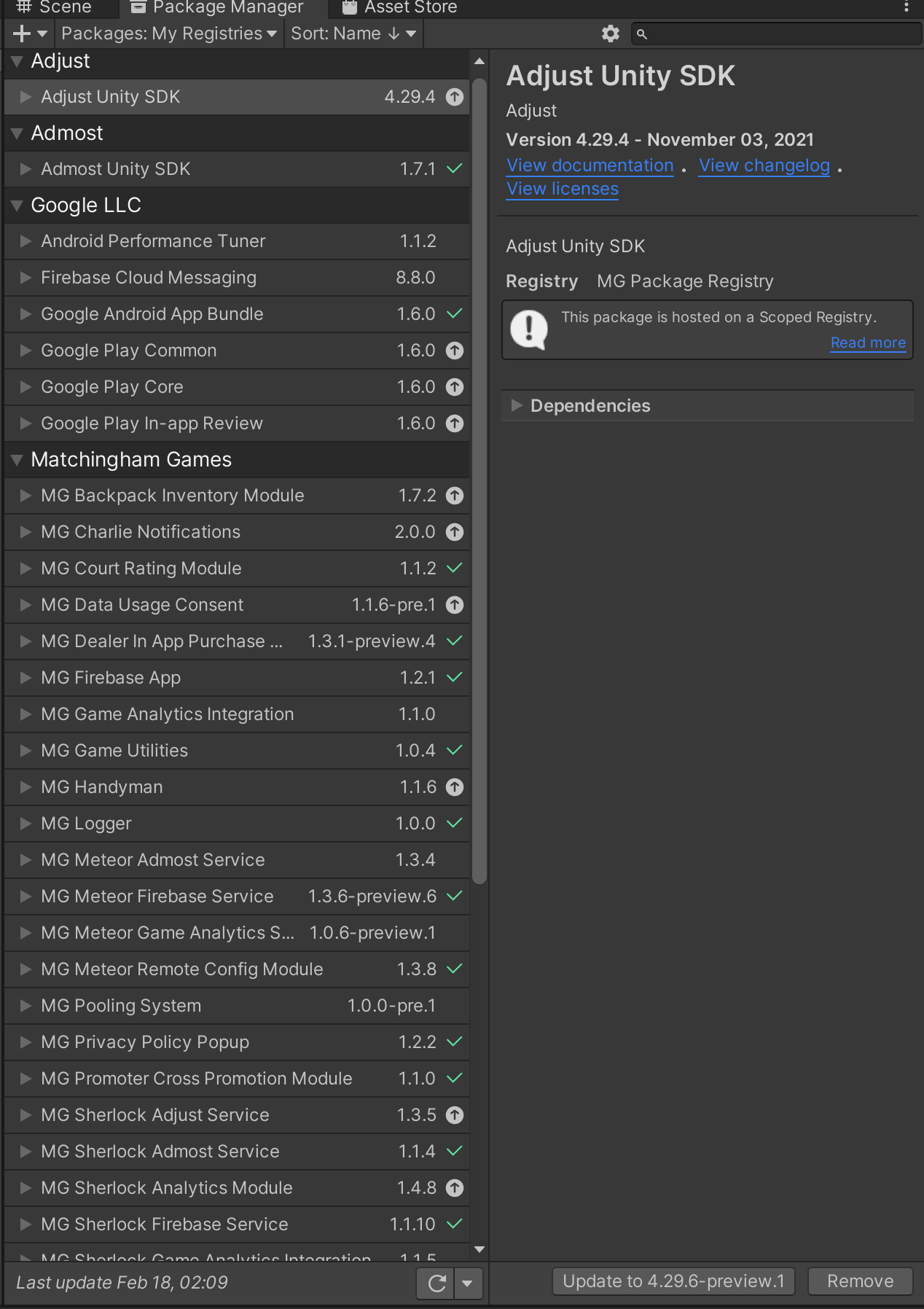The height and width of the screenshot is (1309, 924).
Task: Select MG Meteor Game Analytics package row
Action: tap(237, 933)
